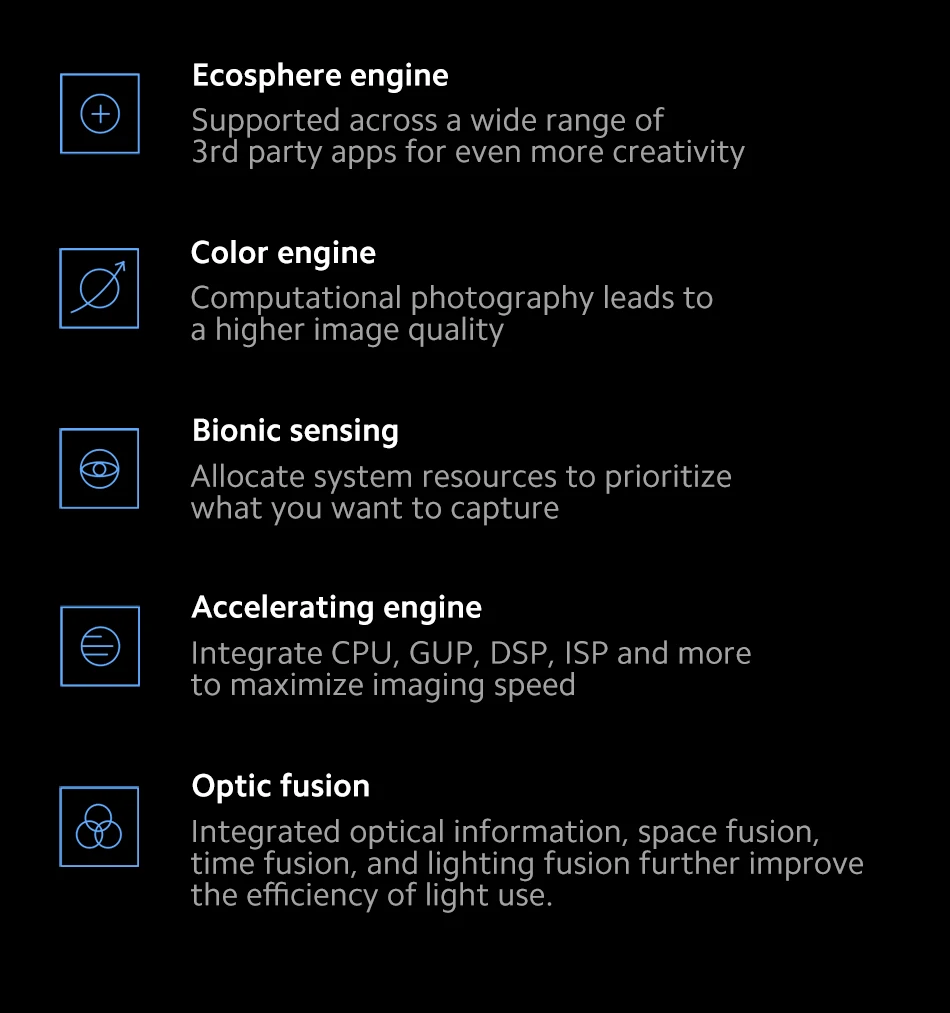Click "3rd party apps for even more creativity"
Viewport: 950px width, 1013px height.
[468, 153]
